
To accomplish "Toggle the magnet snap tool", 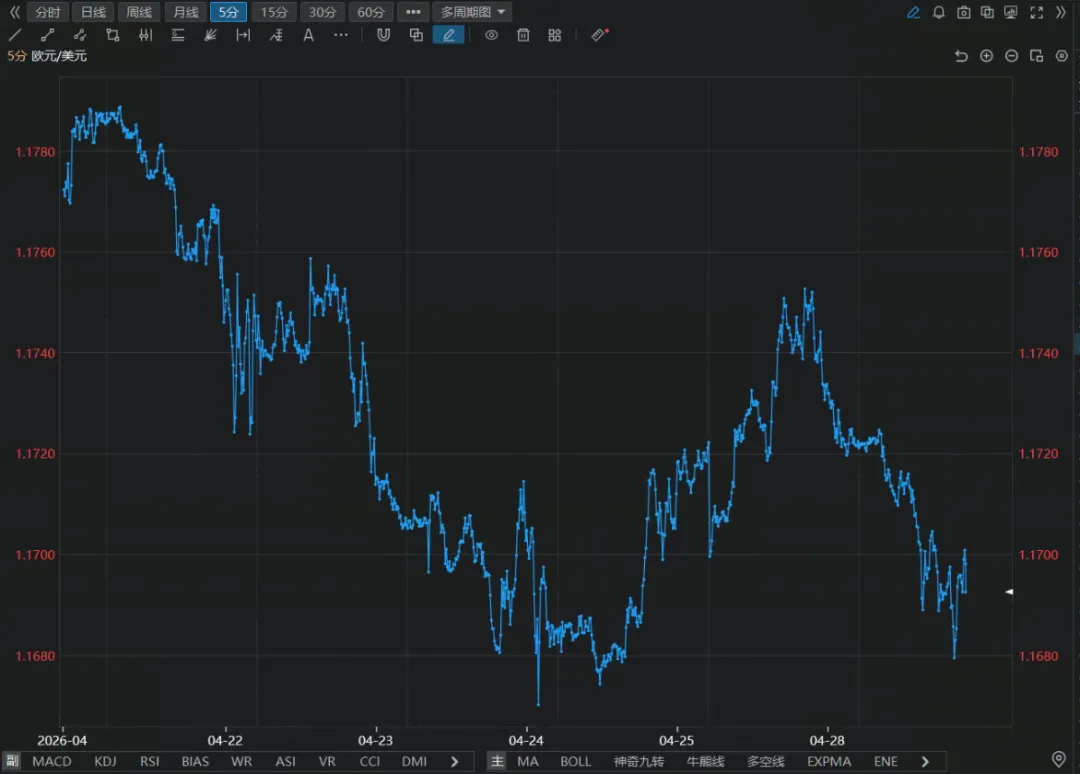I will point(384,35).
